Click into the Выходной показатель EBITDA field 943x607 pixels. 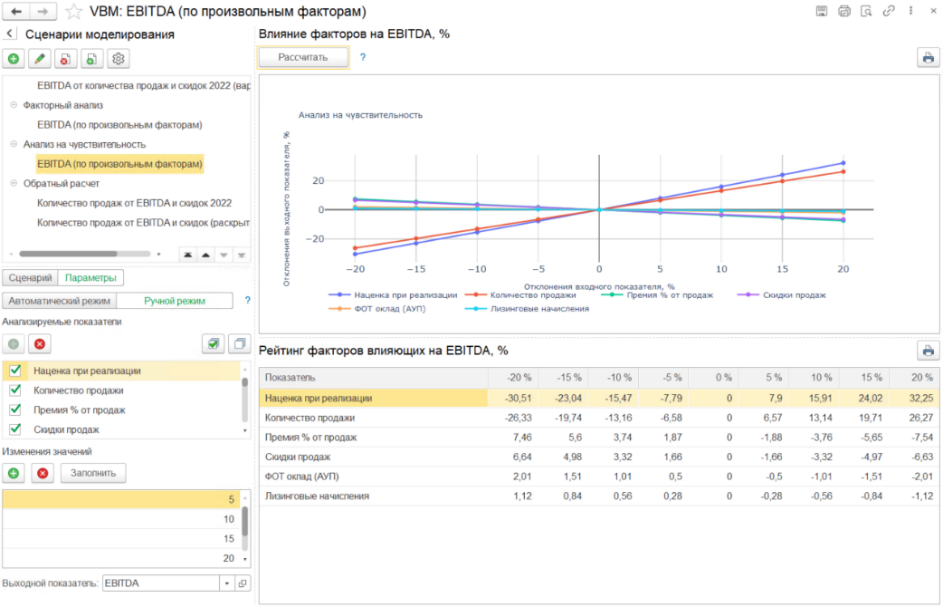(x=161, y=584)
